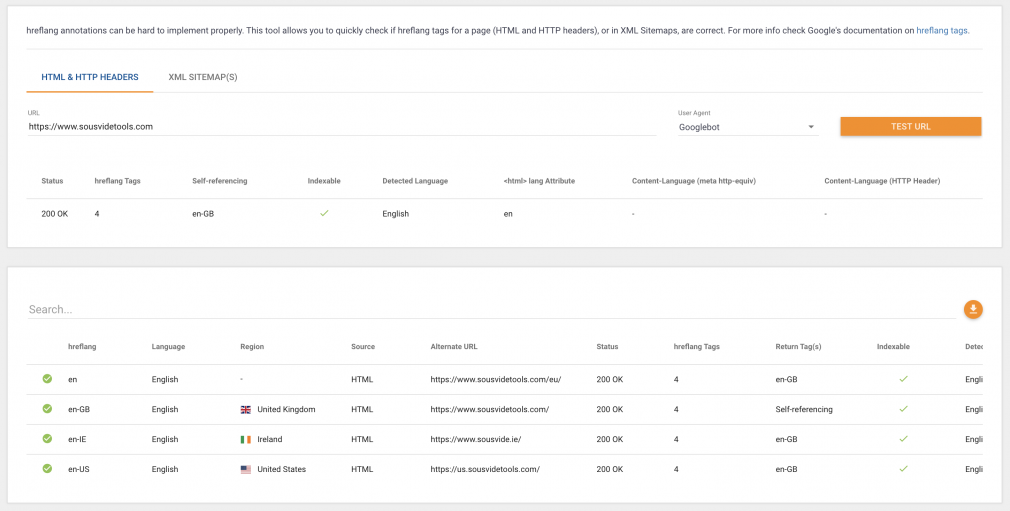Screen dimensions: 1010x511
Task: Click Indexable checkmark in summary table
Action: (x=324, y=213)
